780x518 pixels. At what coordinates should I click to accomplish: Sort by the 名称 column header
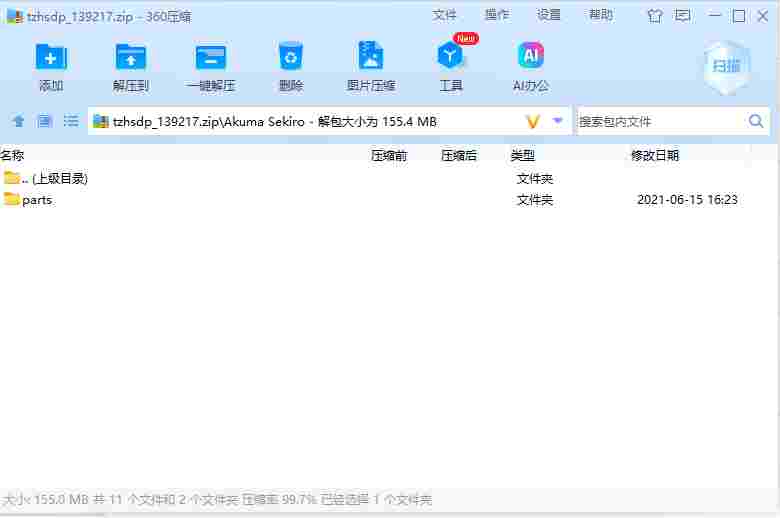[12, 155]
